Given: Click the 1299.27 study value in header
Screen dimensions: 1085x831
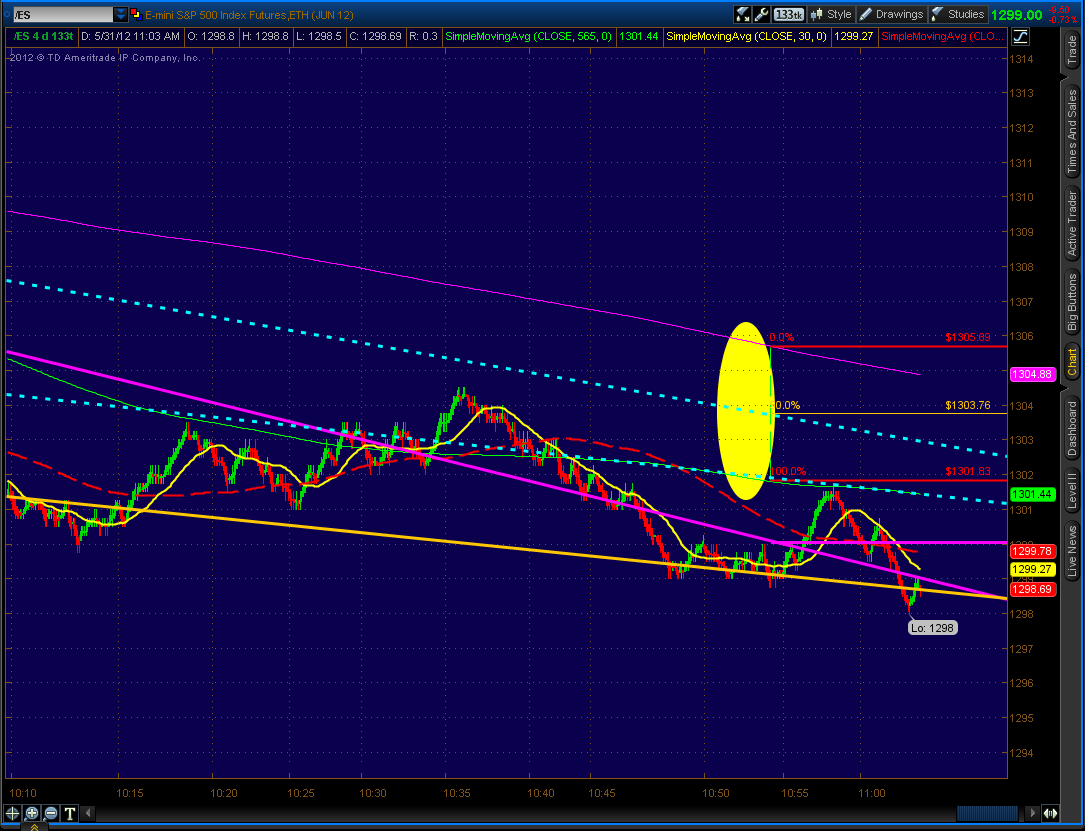Looking at the screenshot, I should point(853,36).
